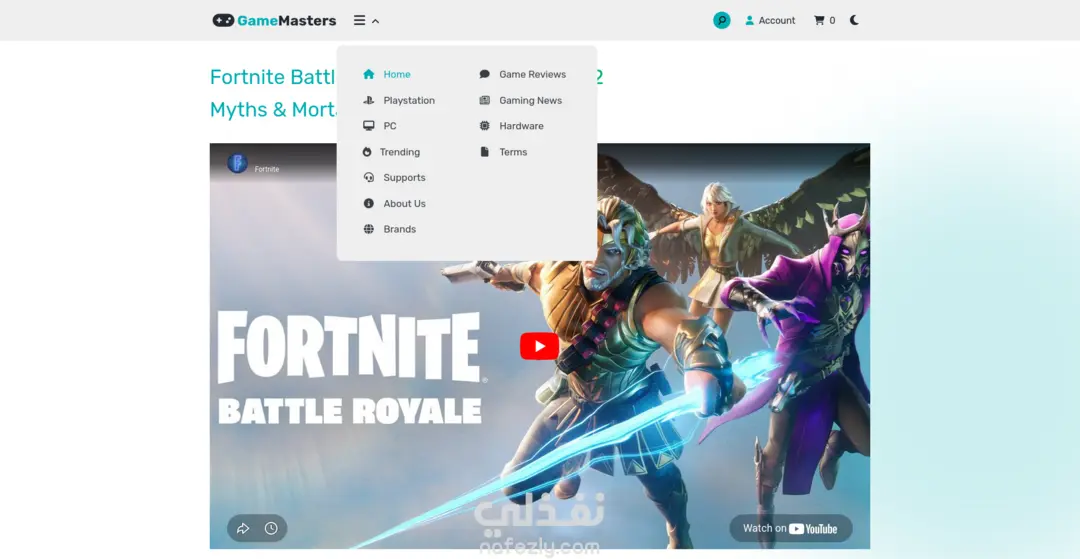Click Watch on YouTube button
The height and width of the screenshot is (559, 1080).
click(x=791, y=529)
